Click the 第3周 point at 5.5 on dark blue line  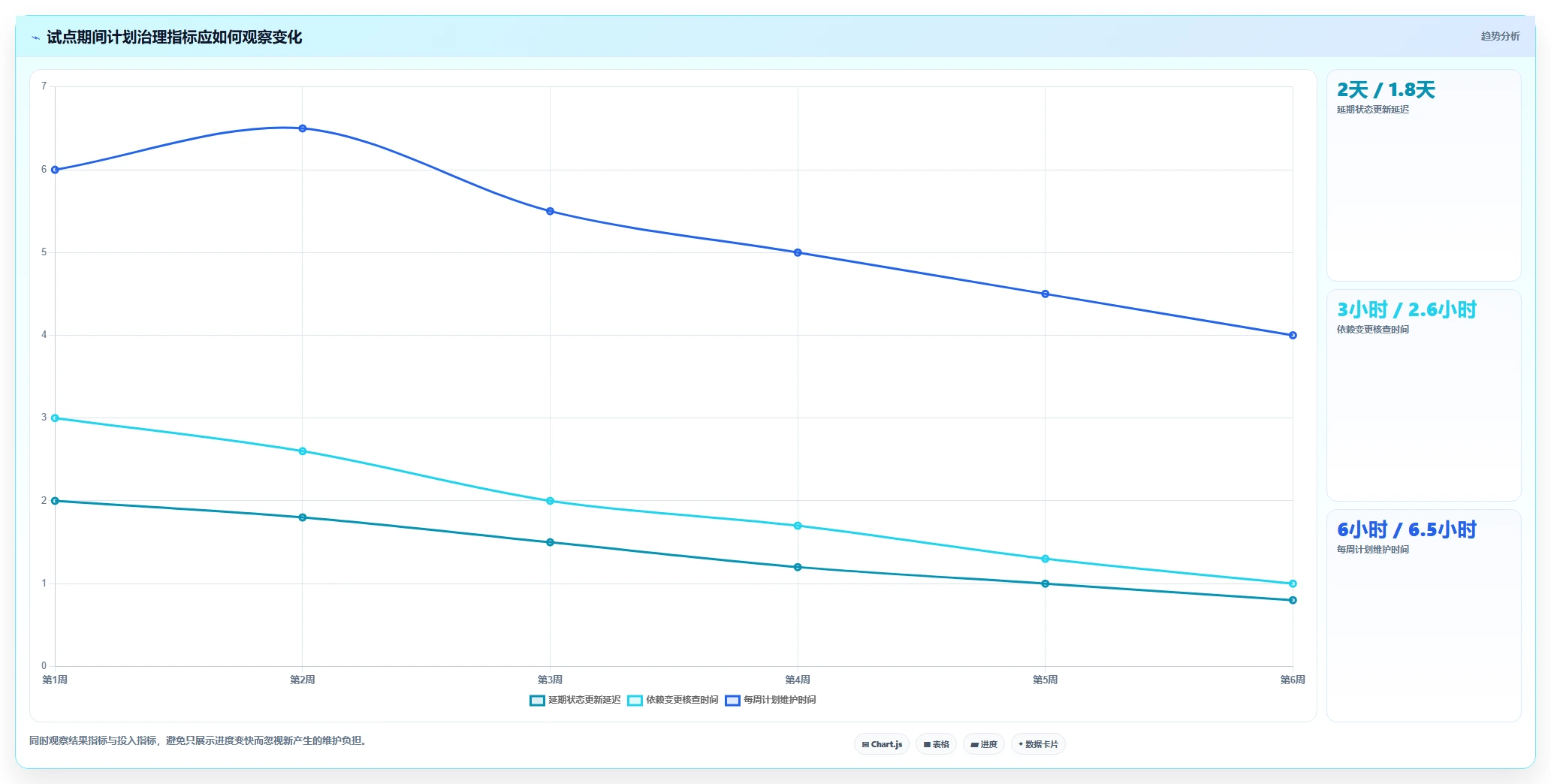[x=551, y=211]
